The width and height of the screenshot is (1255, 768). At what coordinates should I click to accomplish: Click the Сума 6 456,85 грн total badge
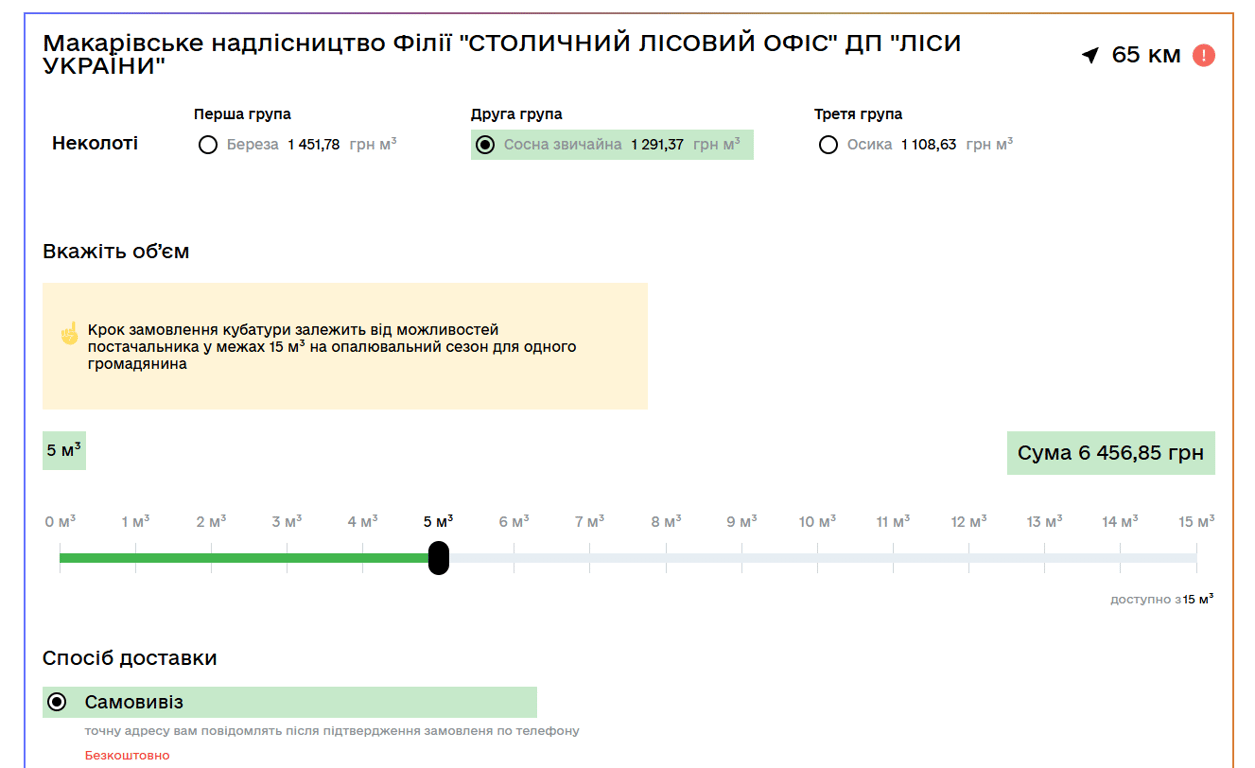pos(1110,453)
